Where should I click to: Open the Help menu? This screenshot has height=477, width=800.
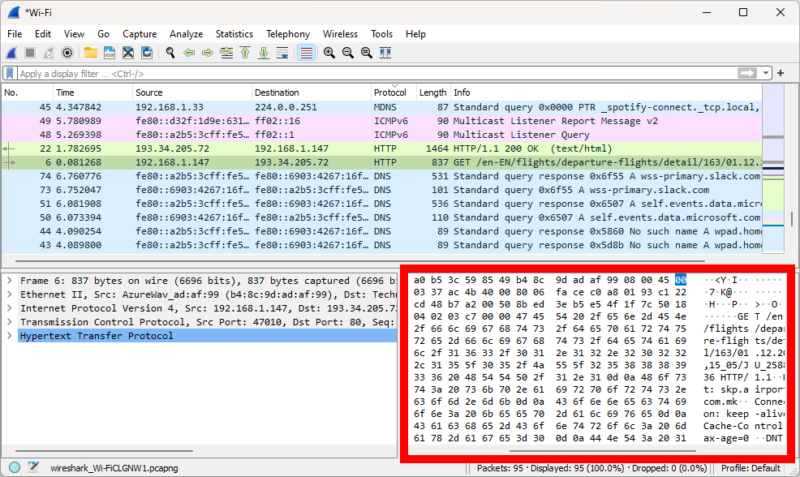415,34
